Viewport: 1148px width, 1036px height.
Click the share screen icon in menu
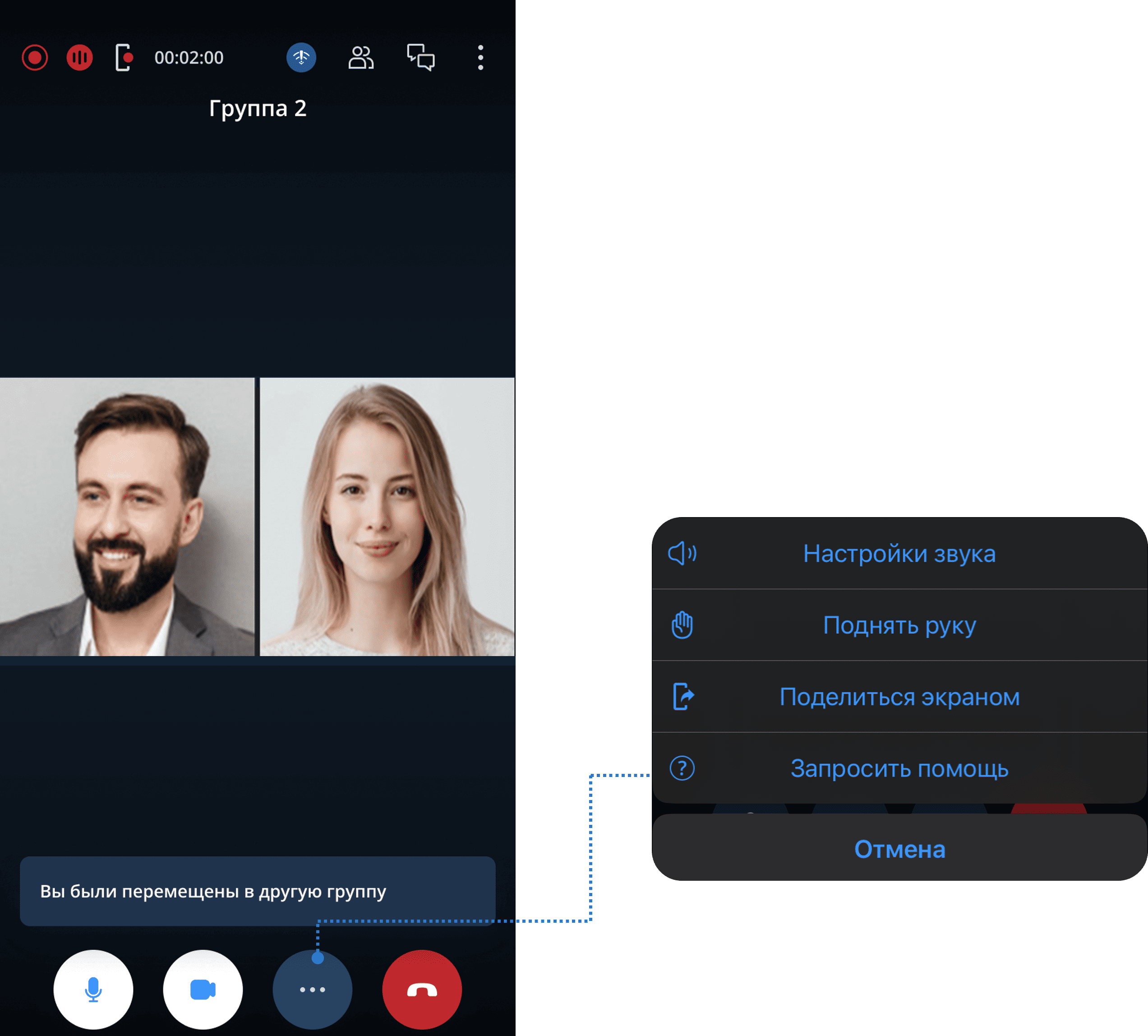[x=683, y=697]
